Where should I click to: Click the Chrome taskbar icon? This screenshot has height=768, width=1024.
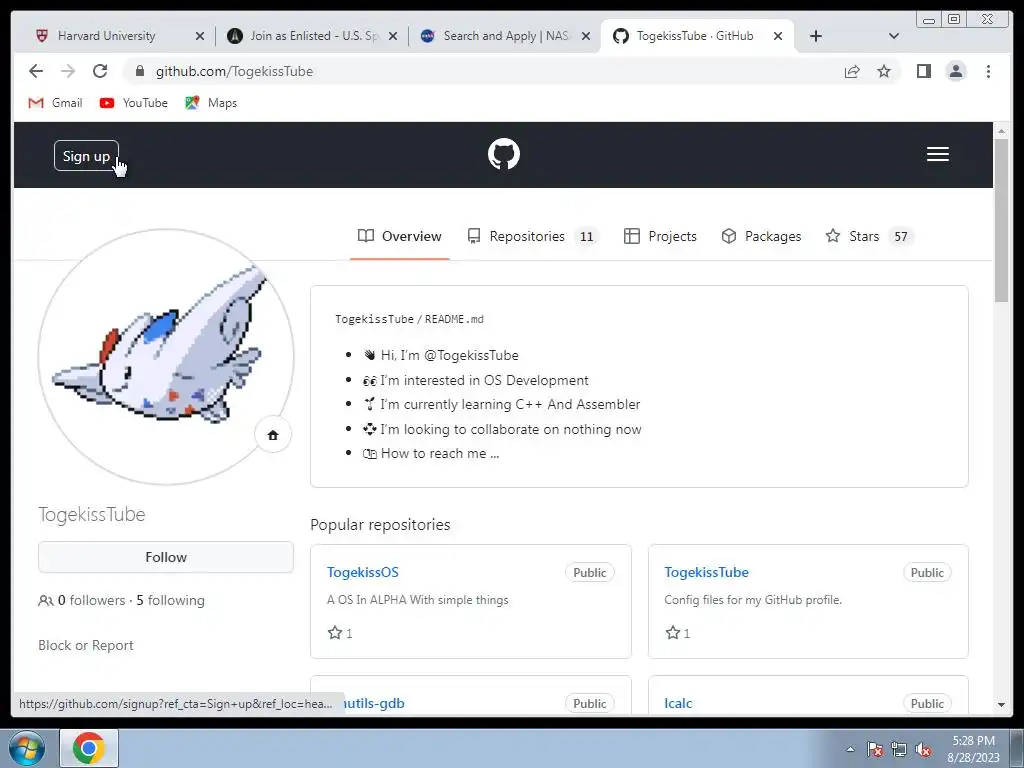pos(89,748)
